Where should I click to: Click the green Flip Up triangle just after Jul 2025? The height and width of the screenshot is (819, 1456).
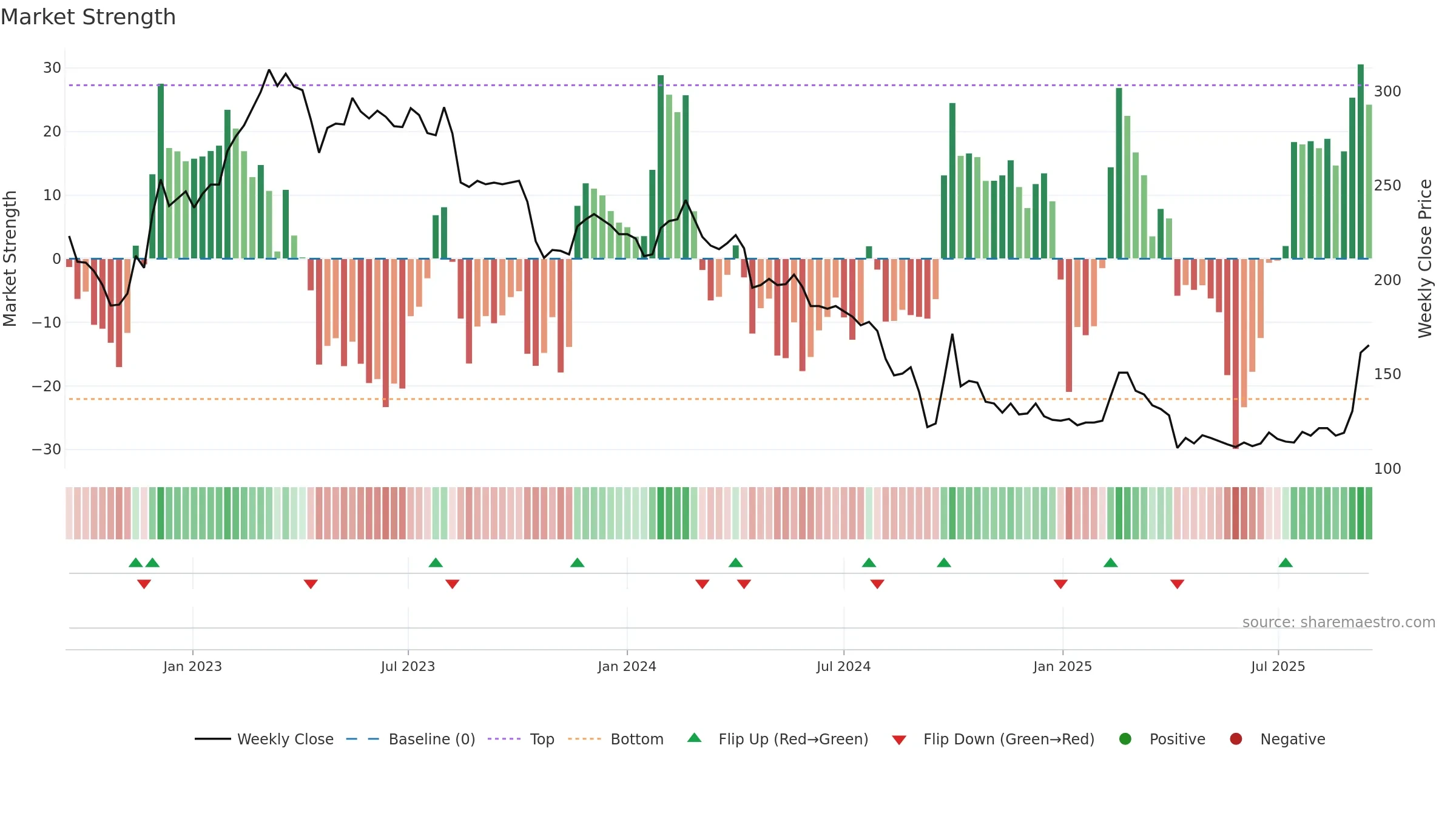pyautogui.click(x=1286, y=562)
